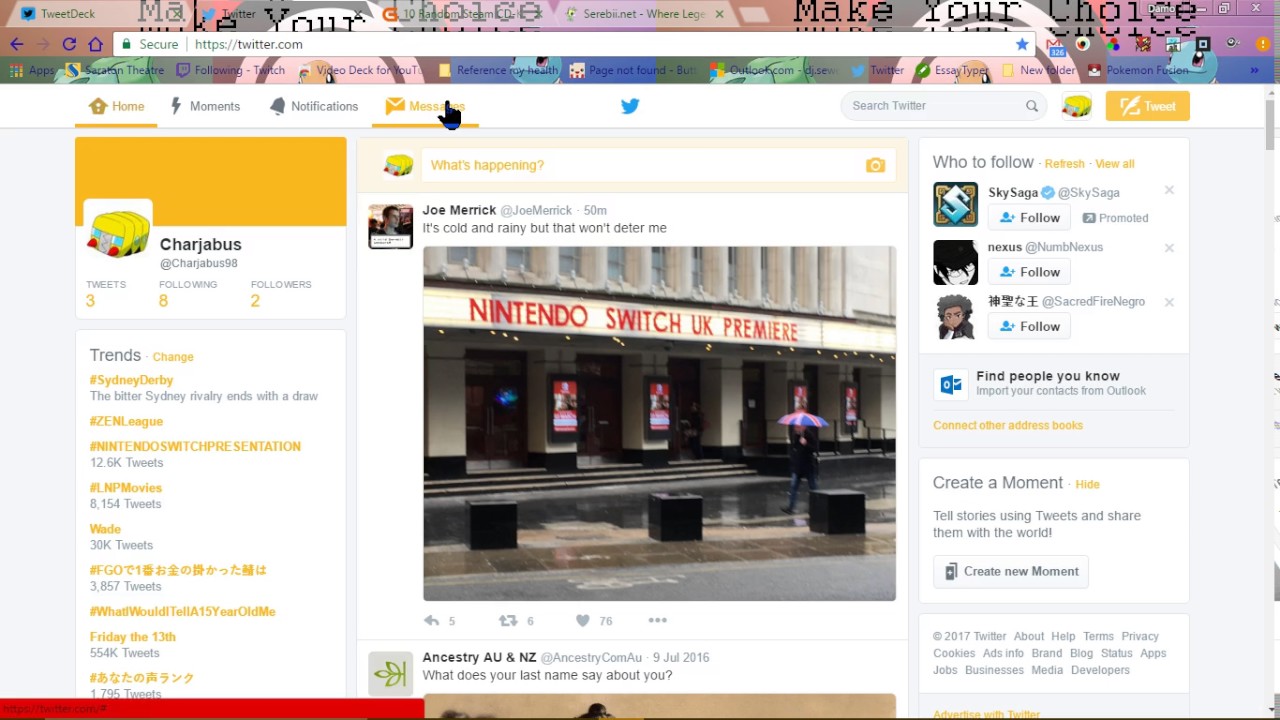The height and width of the screenshot is (720, 1280).
Task: Click View all in Who to follow
Action: [1114, 164]
